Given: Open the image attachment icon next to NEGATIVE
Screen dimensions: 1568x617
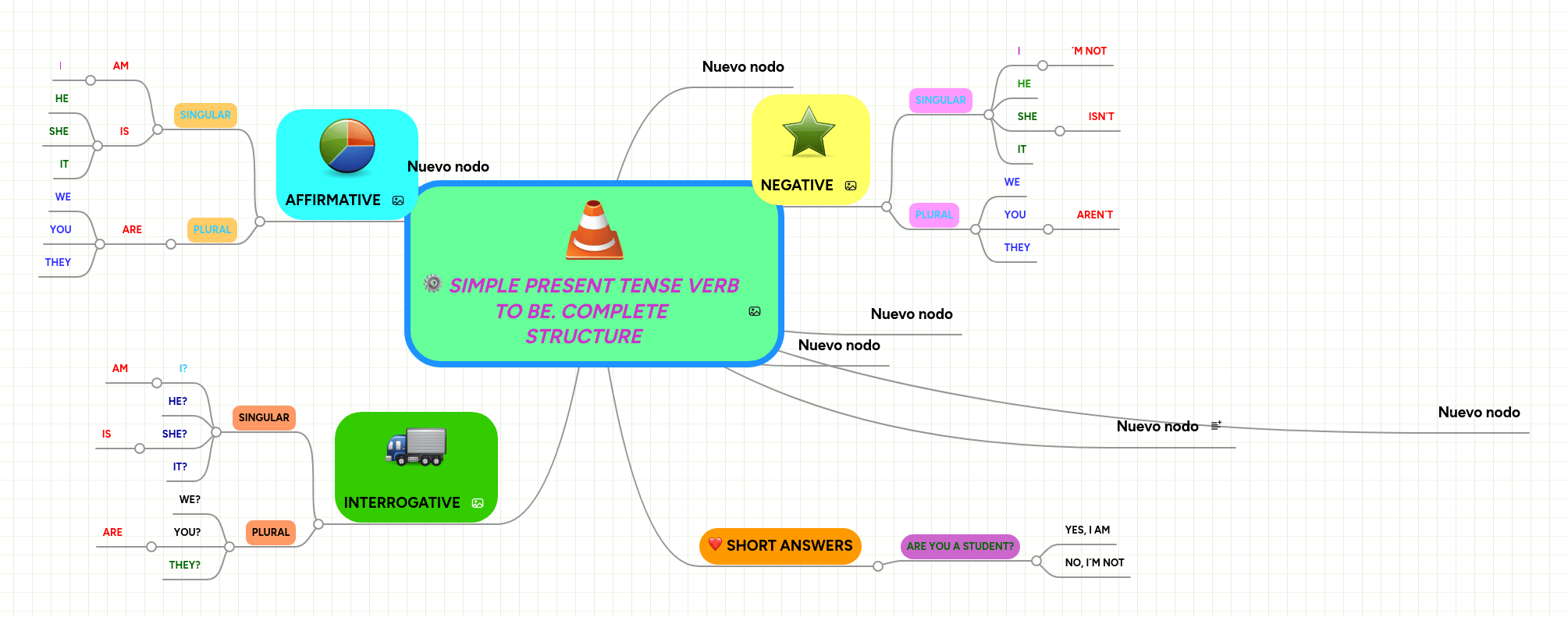Looking at the screenshot, I should point(851,186).
